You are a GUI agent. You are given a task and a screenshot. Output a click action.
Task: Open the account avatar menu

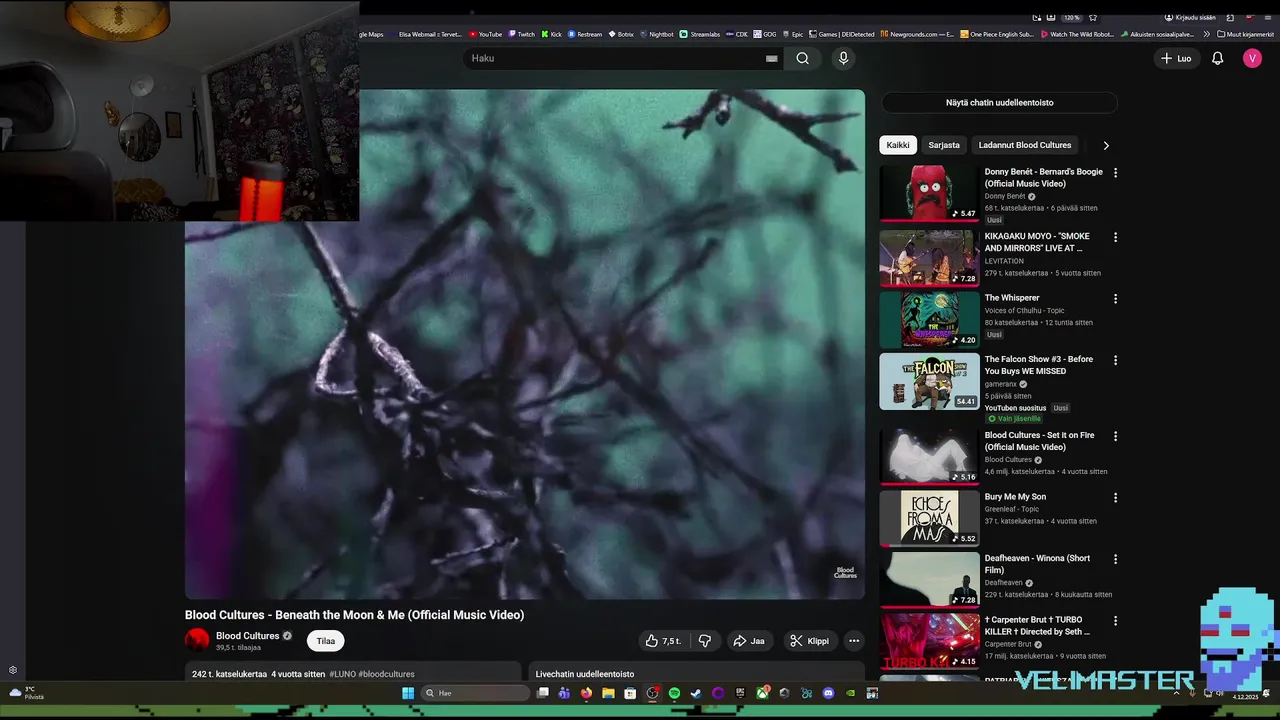[1252, 58]
